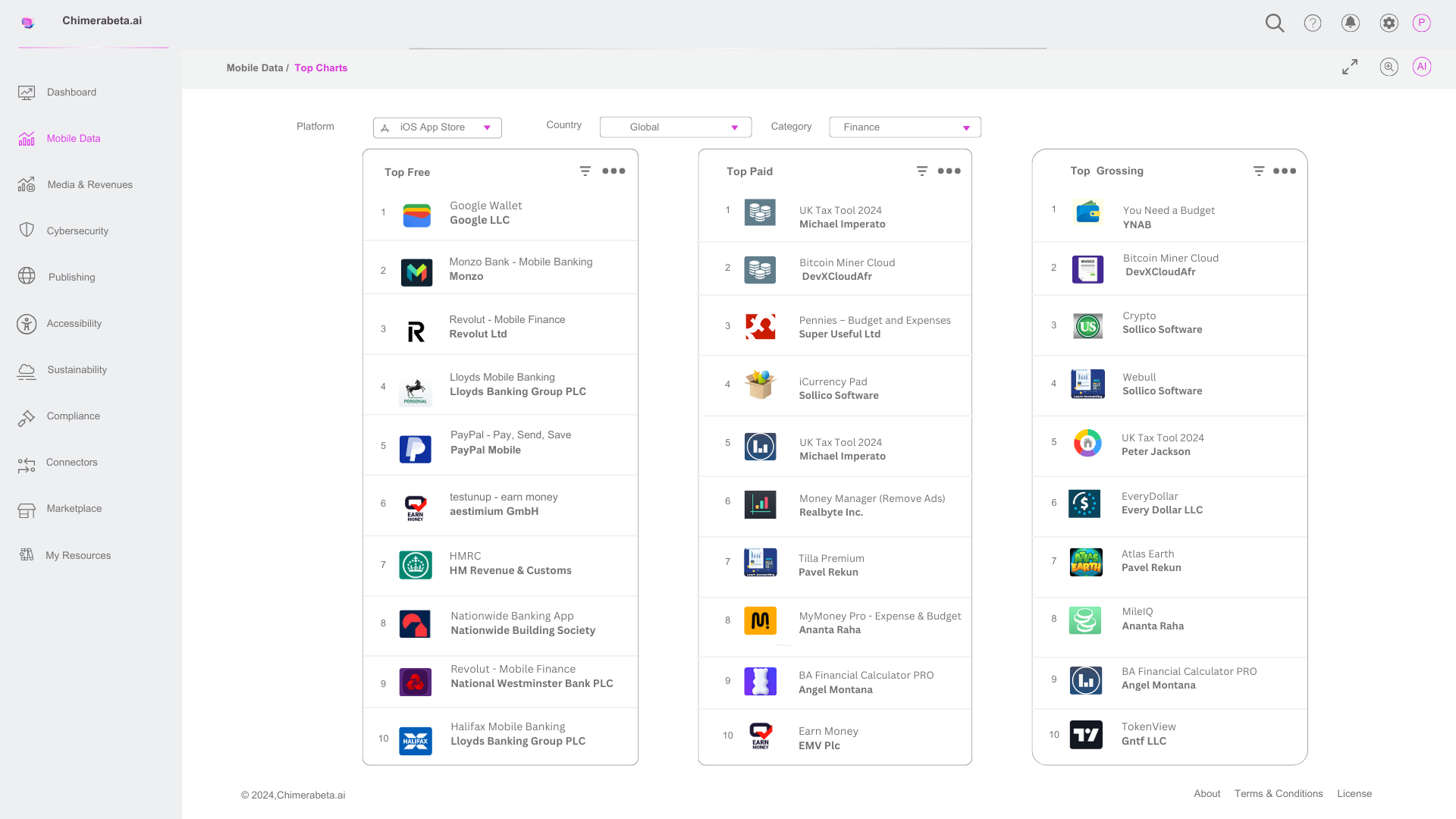Image resolution: width=1456 pixels, height=819 pixels.
Task: Open three-dot menu in Top Grossing panel
Action: (x=1285, y=171)
